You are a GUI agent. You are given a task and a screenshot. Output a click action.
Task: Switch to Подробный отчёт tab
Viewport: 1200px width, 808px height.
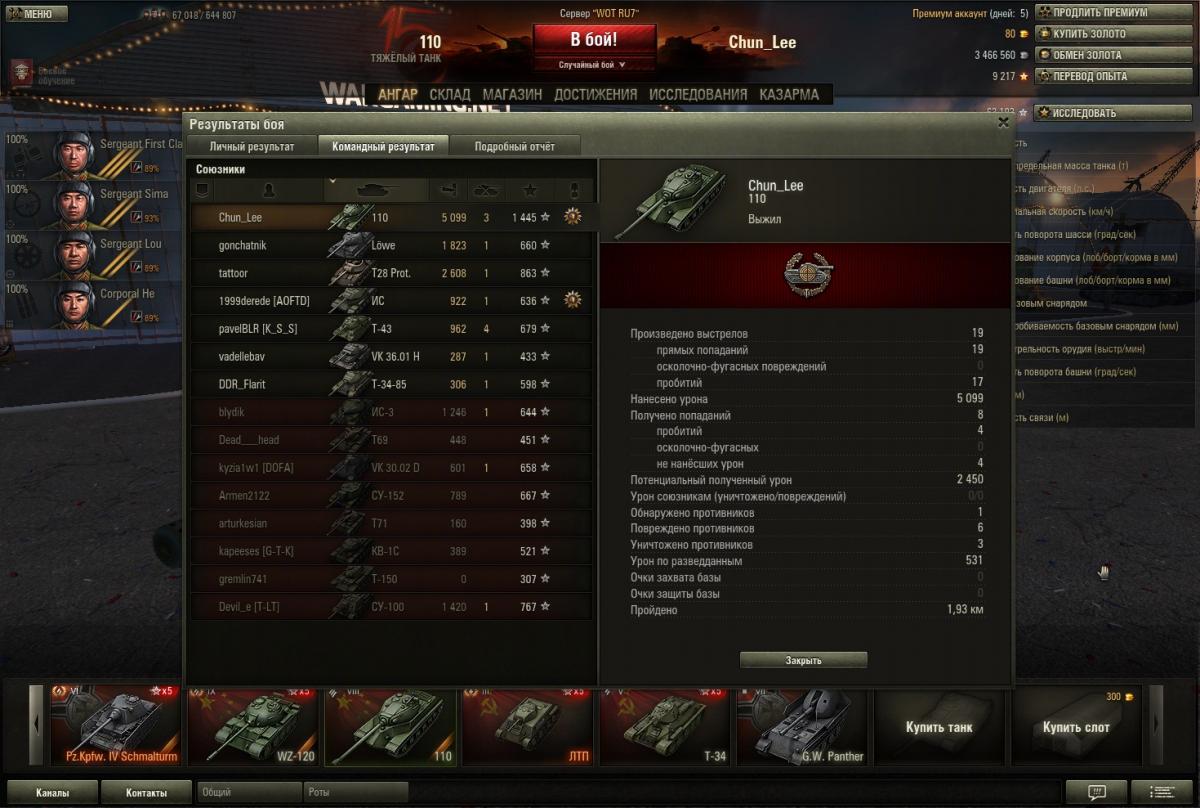514,146
